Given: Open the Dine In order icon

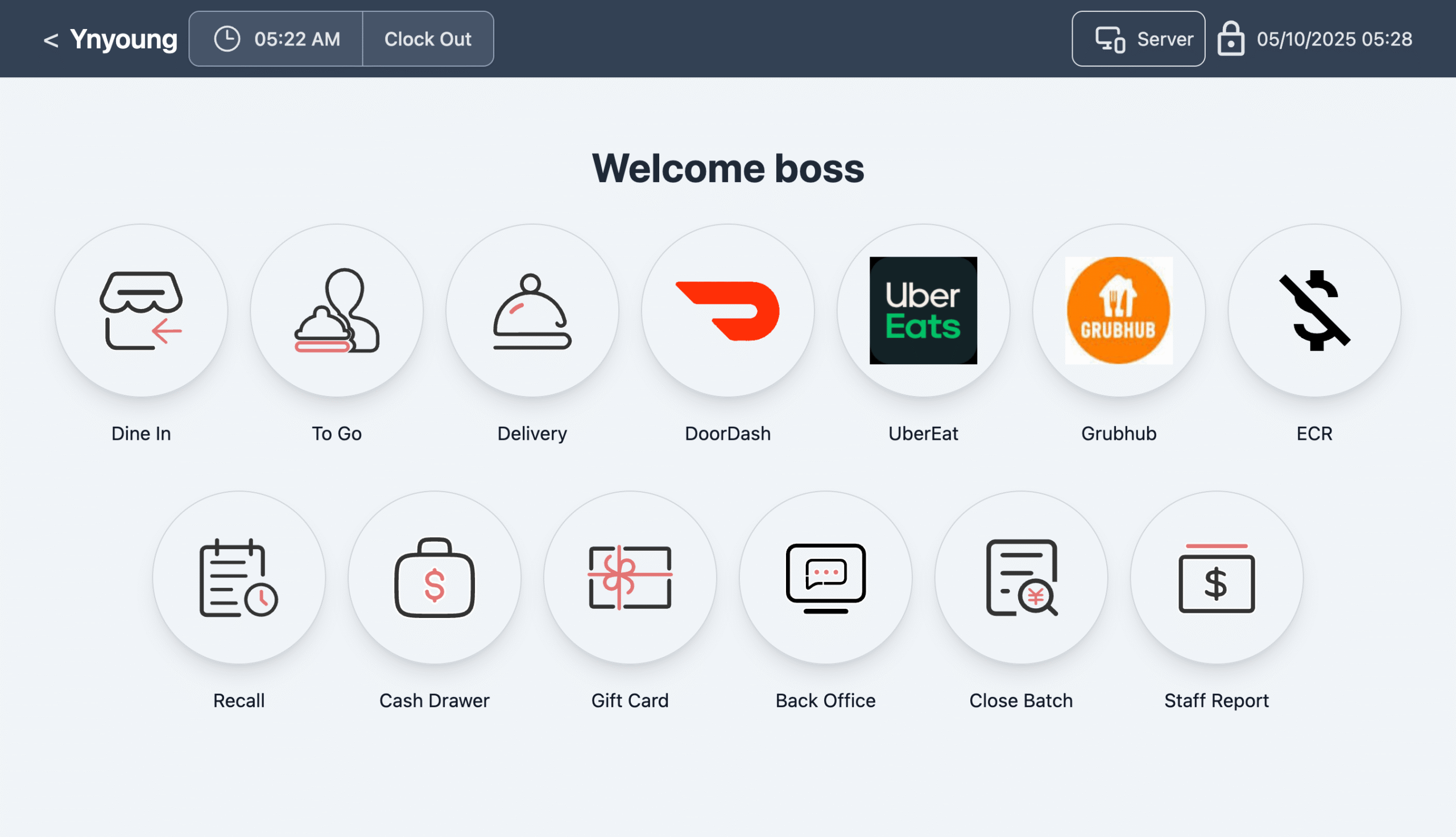Looking at the screenshot, I should click(x=142, y=311).
